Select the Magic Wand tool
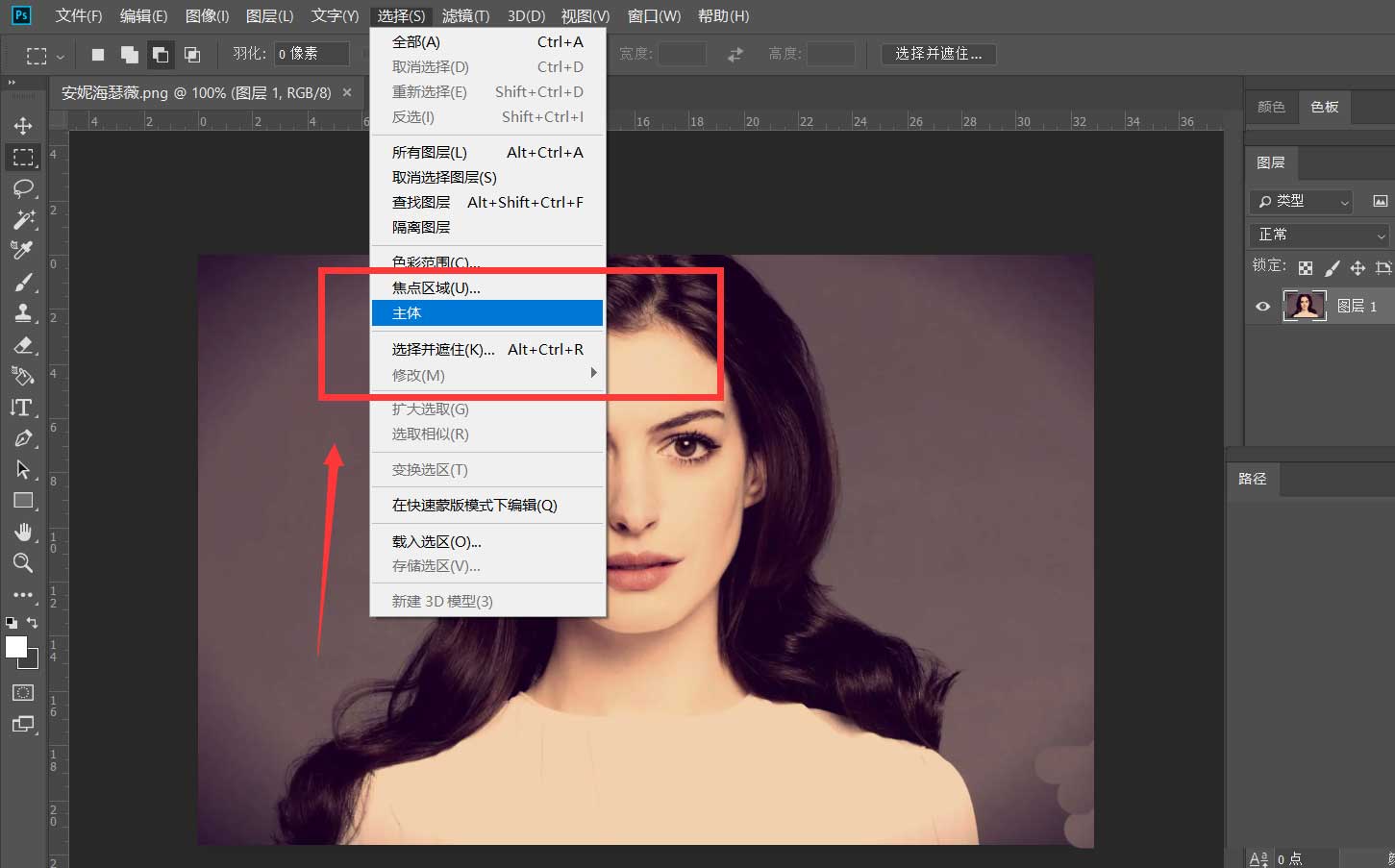 click(23, 219)
